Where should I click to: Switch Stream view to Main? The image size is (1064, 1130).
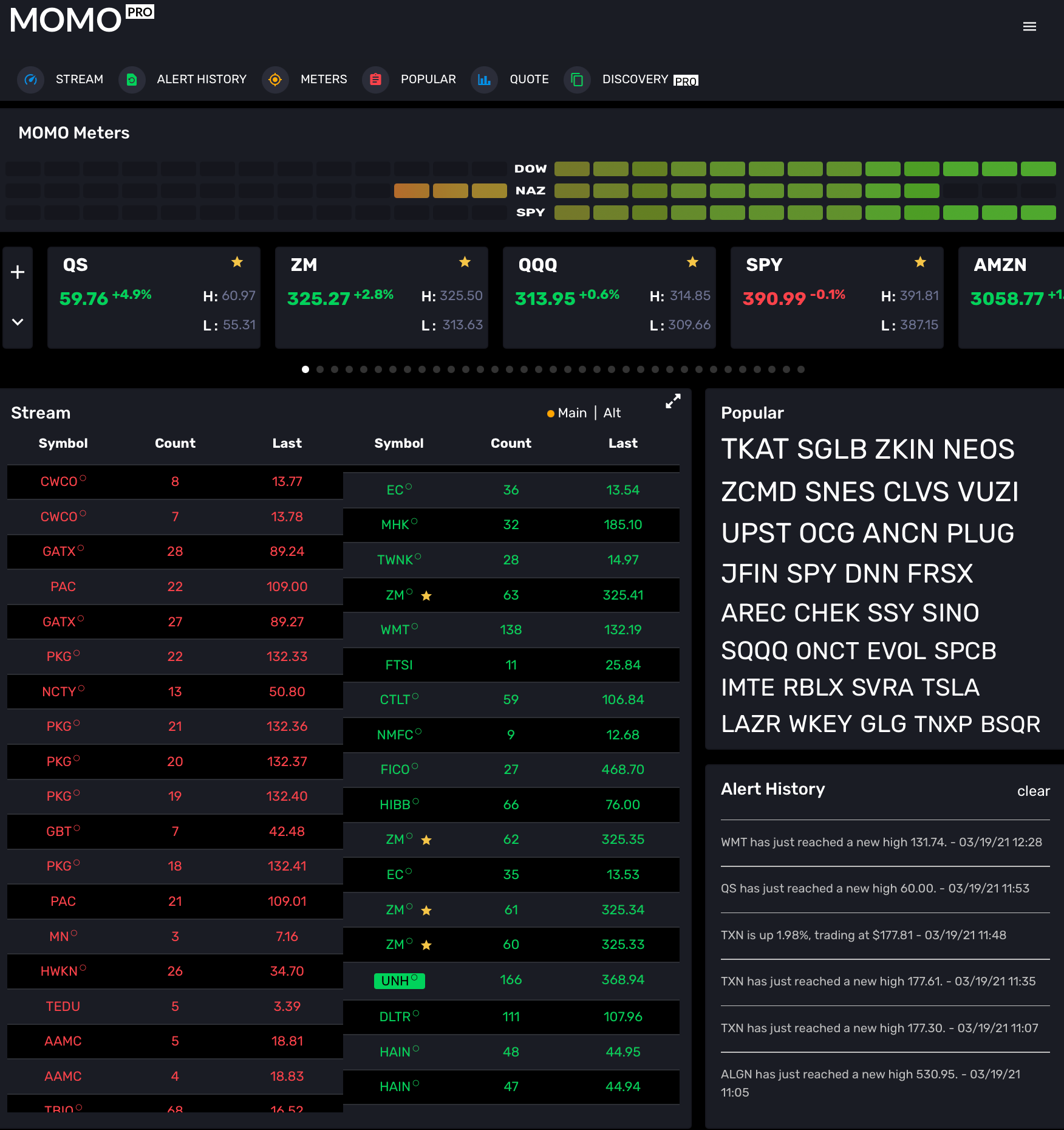(x=572, y=413)
